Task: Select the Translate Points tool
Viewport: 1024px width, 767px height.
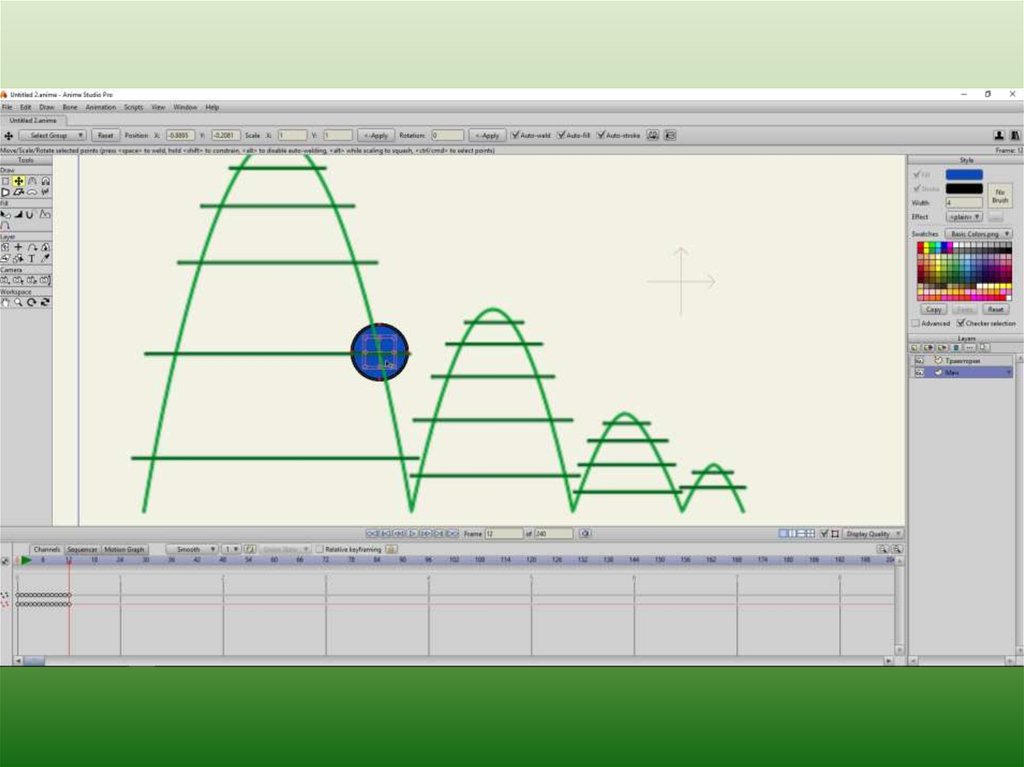Action: [19, 181]
